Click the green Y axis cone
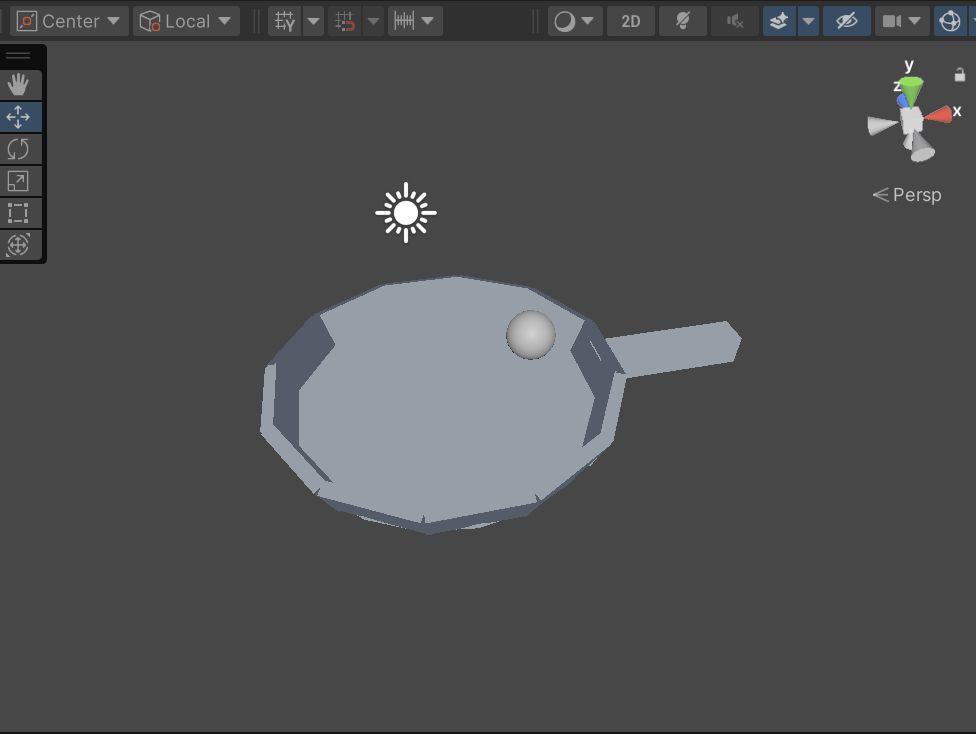 pos(912,91)
